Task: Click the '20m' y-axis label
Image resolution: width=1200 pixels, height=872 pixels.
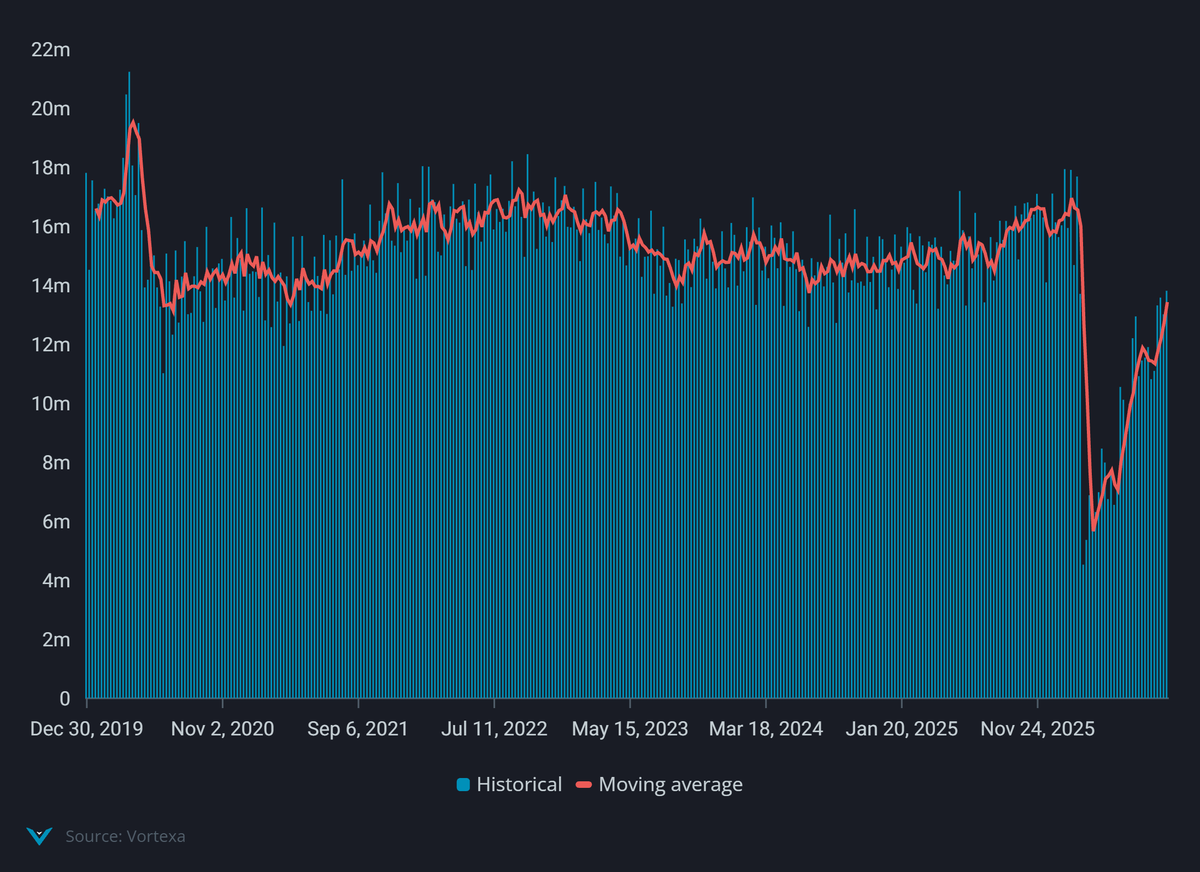Action: 51,109
